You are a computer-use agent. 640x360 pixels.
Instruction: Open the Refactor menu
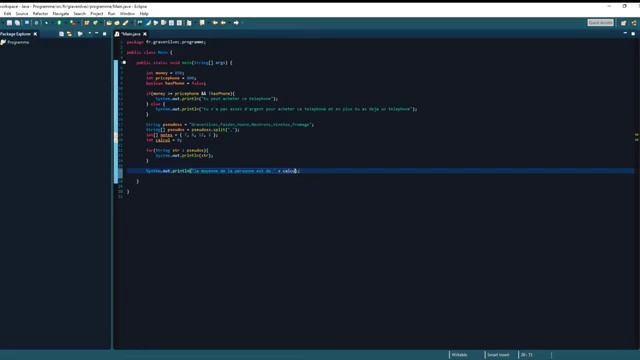pos(40,13)
